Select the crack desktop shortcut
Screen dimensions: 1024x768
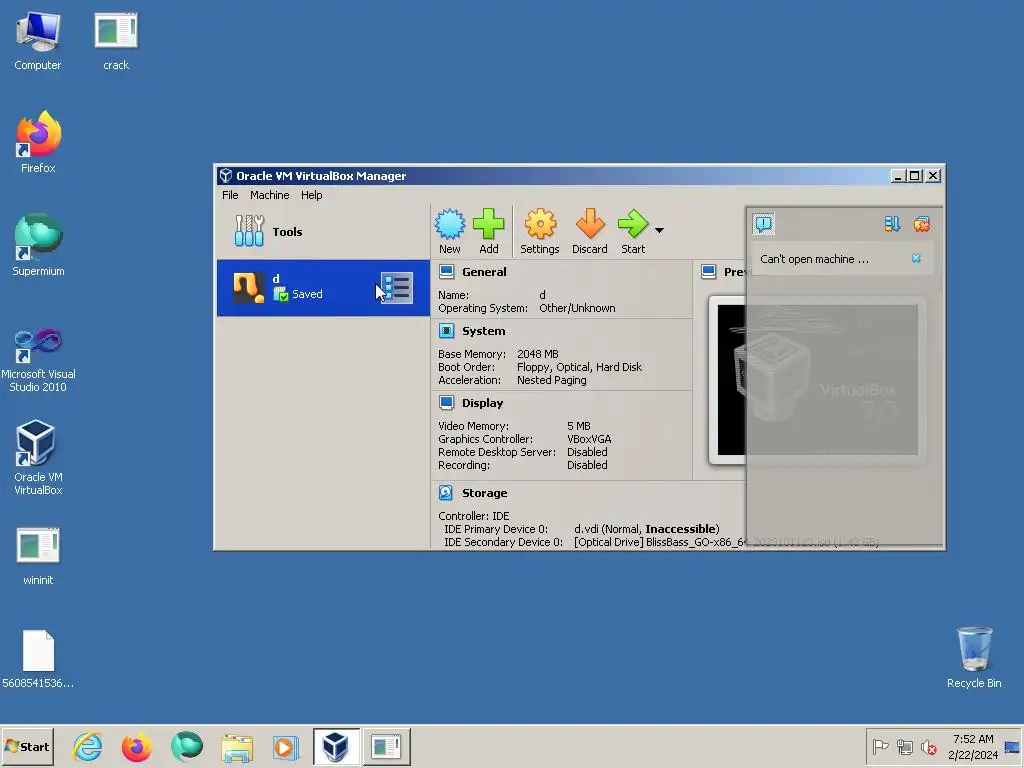click(116, 42)
